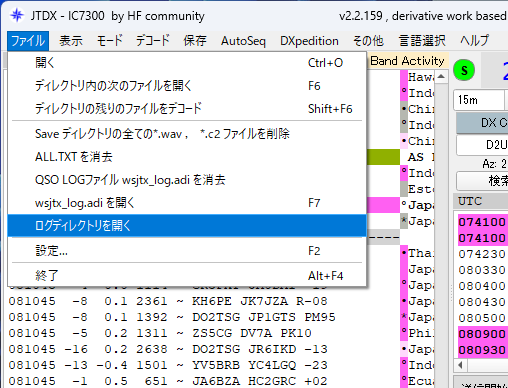Click the 検索 lookup button
Screen dimensions: 508x388
482,181
